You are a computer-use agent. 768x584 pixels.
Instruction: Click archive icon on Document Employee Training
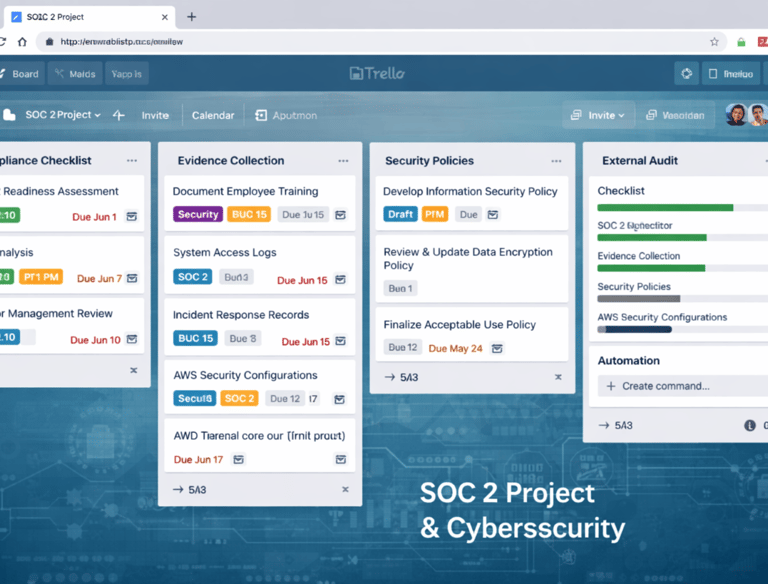click(340, 215)
